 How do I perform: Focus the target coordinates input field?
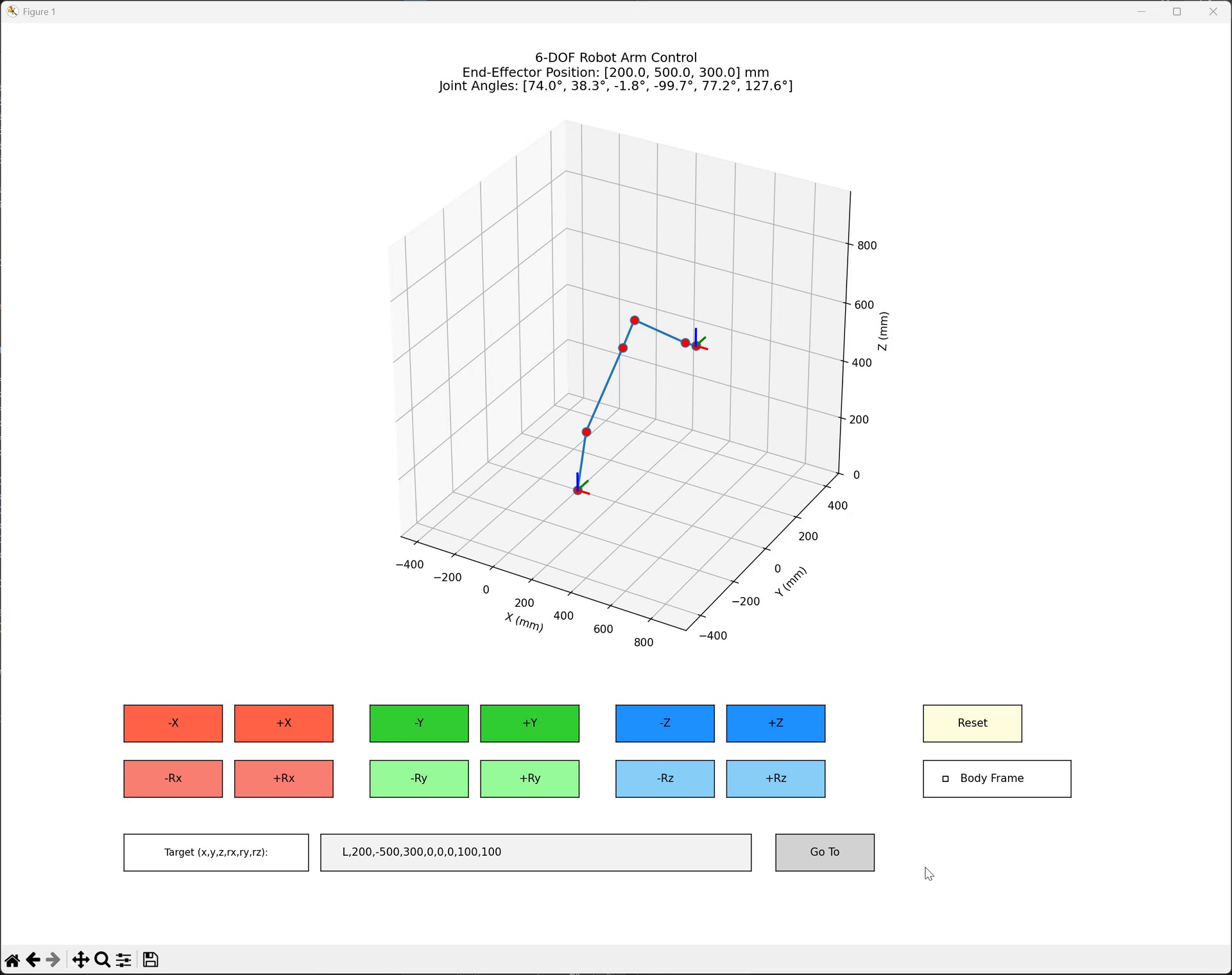[536, 852]
